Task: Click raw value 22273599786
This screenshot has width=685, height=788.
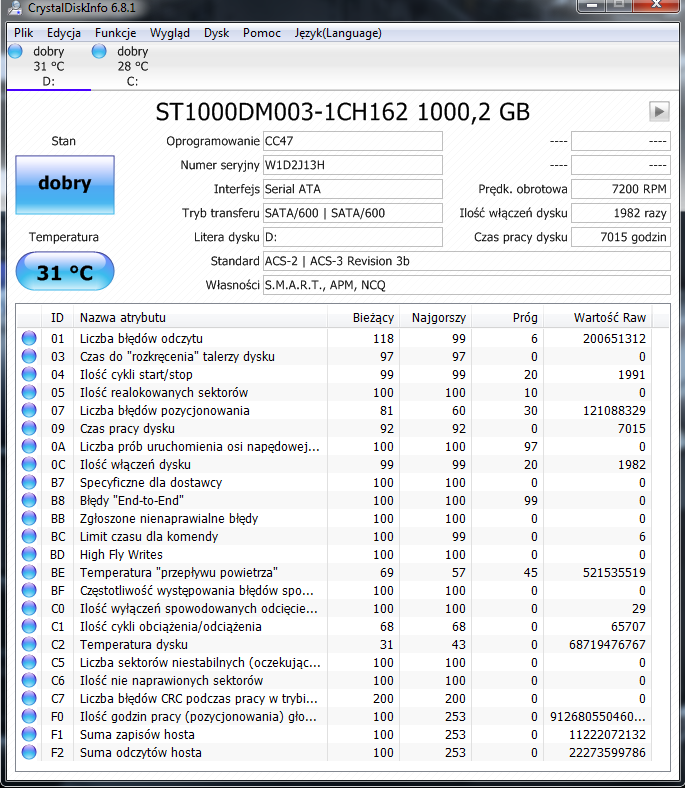Action: click(607, 752)
